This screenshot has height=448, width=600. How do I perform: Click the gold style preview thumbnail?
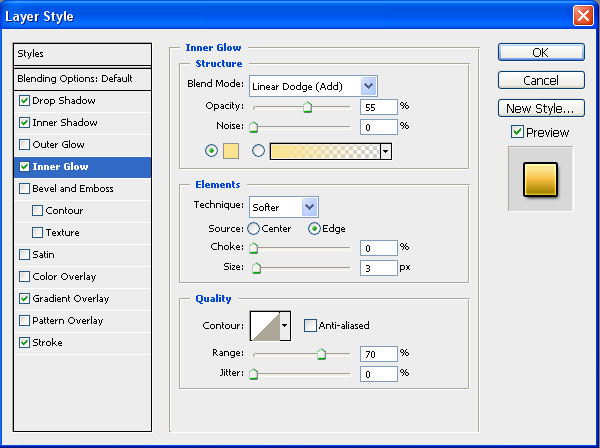tap(540, 179)
